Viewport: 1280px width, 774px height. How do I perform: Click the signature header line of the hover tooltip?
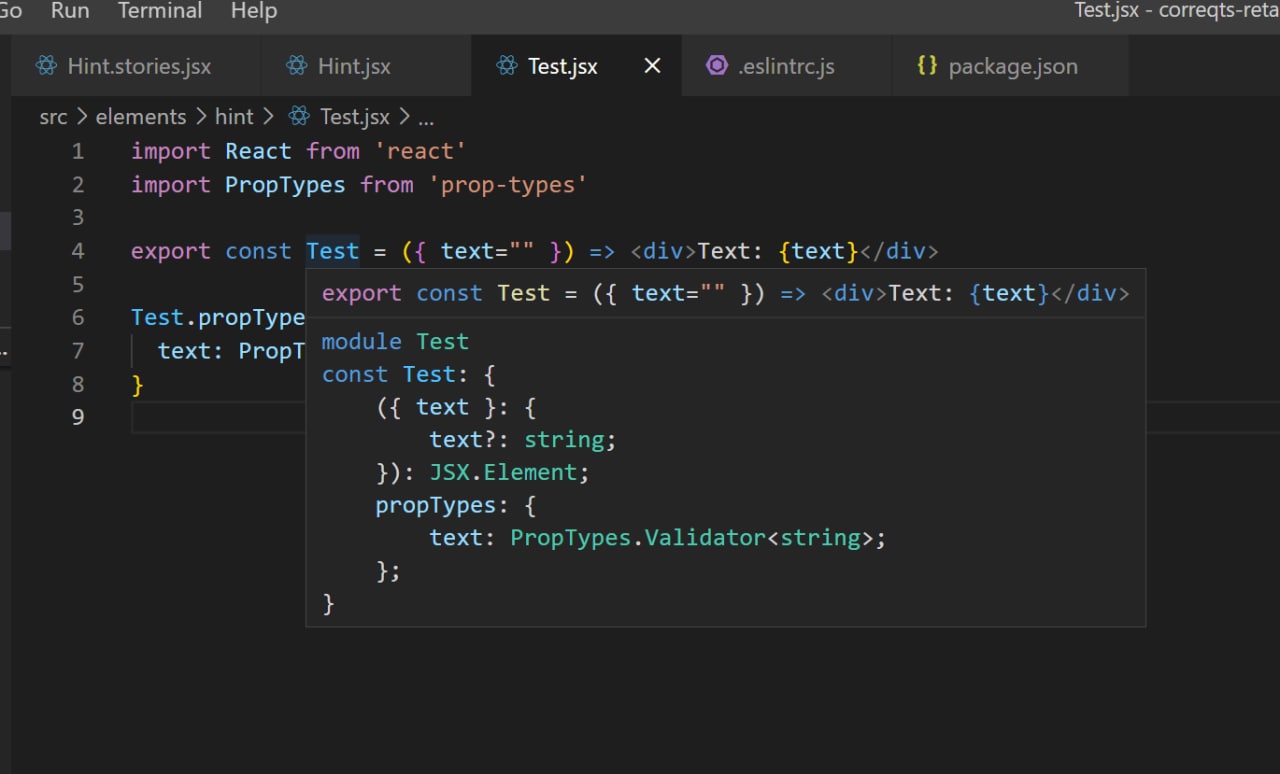pyautogui.click(x=725, y=293)
